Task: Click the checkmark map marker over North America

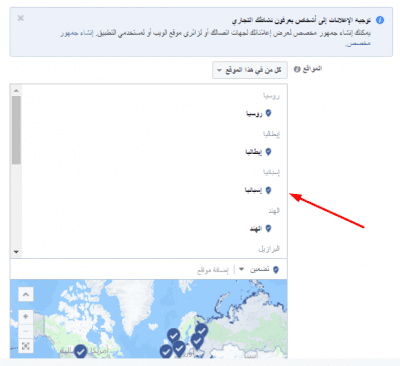Action: (x=80, y=352)
